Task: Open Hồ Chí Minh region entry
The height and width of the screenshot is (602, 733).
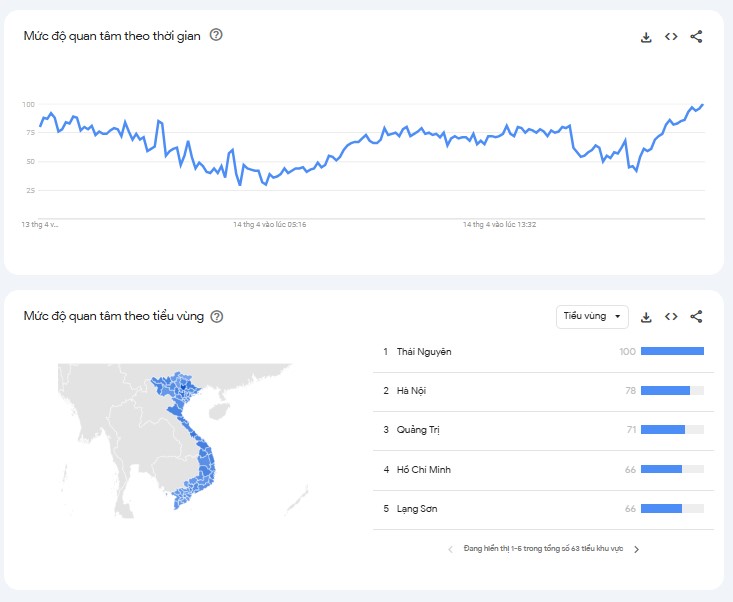Action: coord(424,469)
